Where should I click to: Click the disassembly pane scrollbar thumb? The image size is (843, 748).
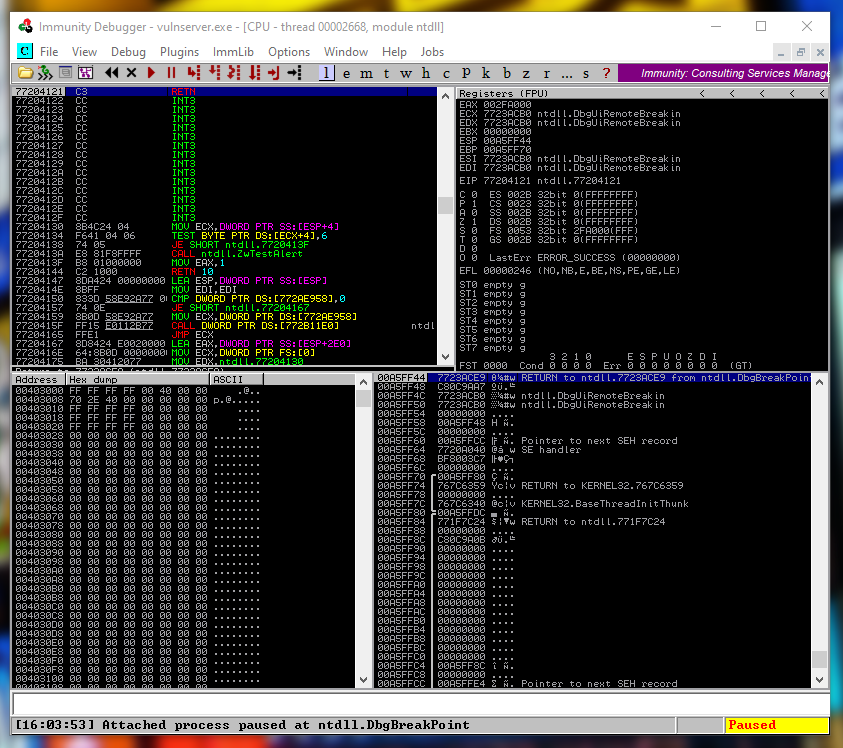click(445, 205)
